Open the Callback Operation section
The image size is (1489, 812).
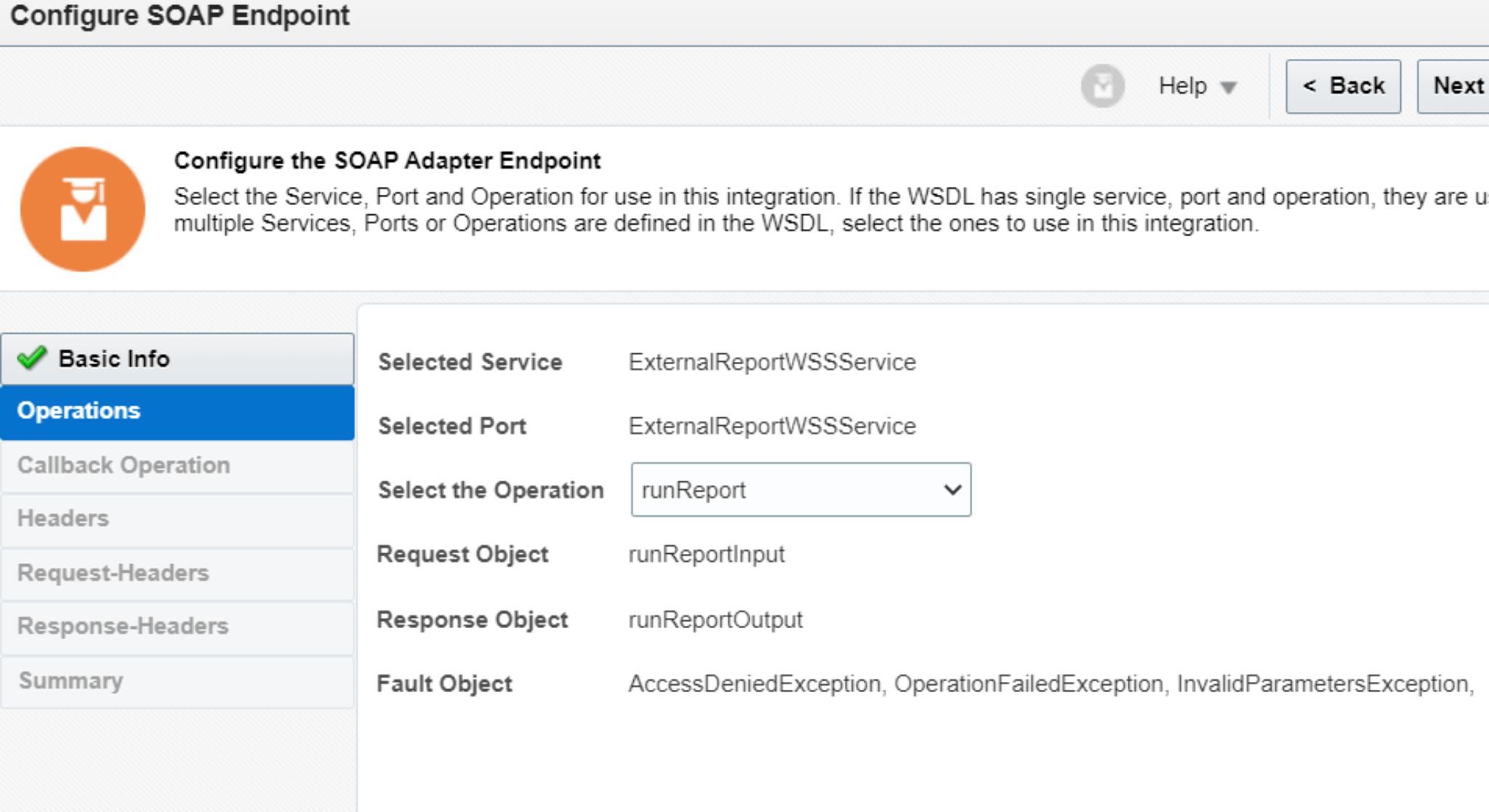[124, 465]
